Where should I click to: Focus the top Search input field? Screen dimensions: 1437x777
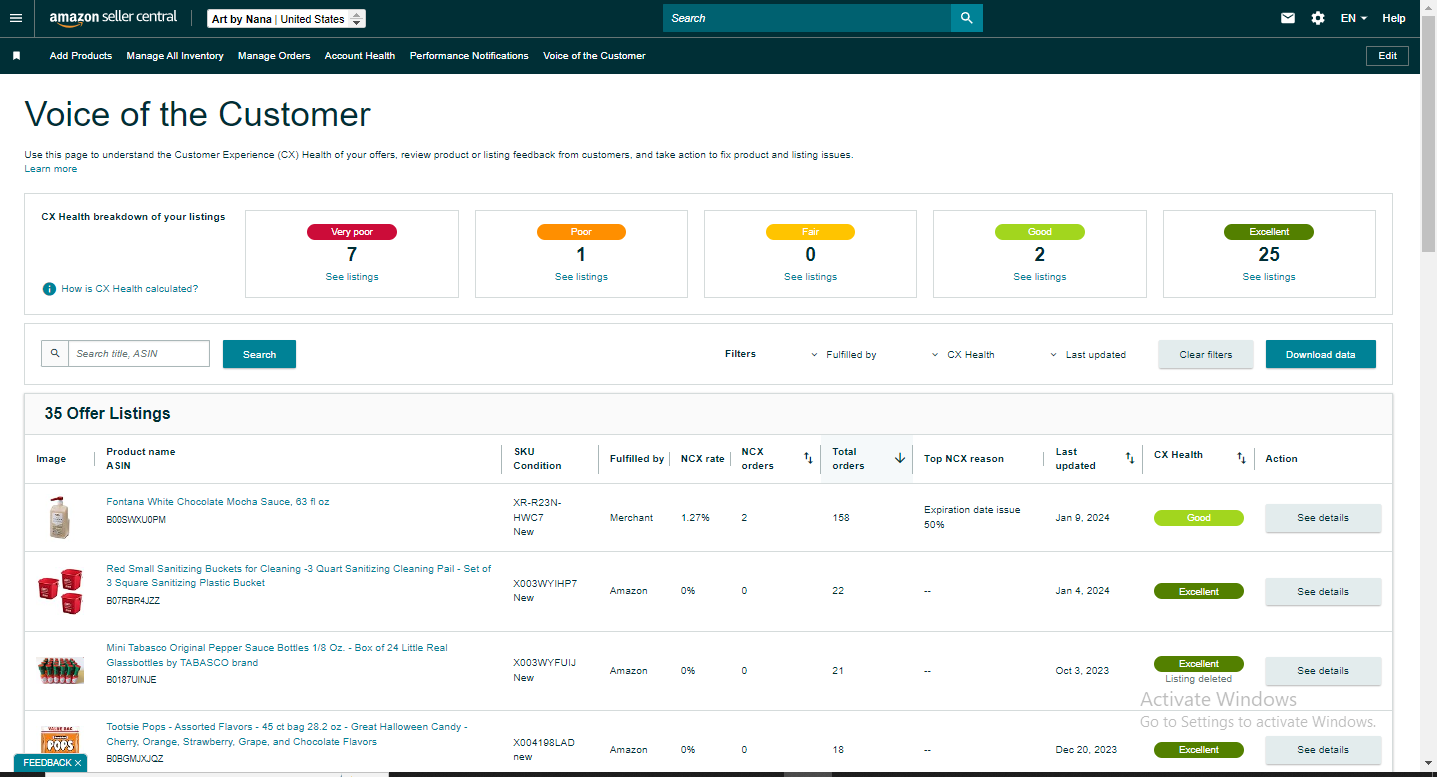pos(807,18)
